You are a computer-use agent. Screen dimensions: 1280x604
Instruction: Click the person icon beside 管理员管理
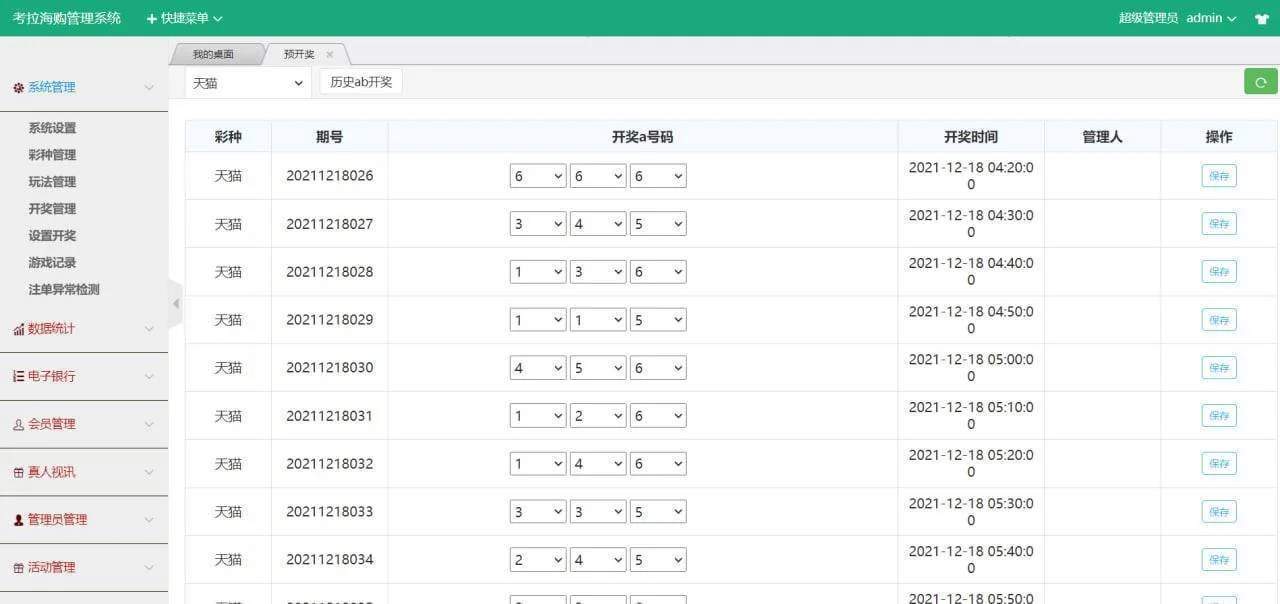[18, 521]
